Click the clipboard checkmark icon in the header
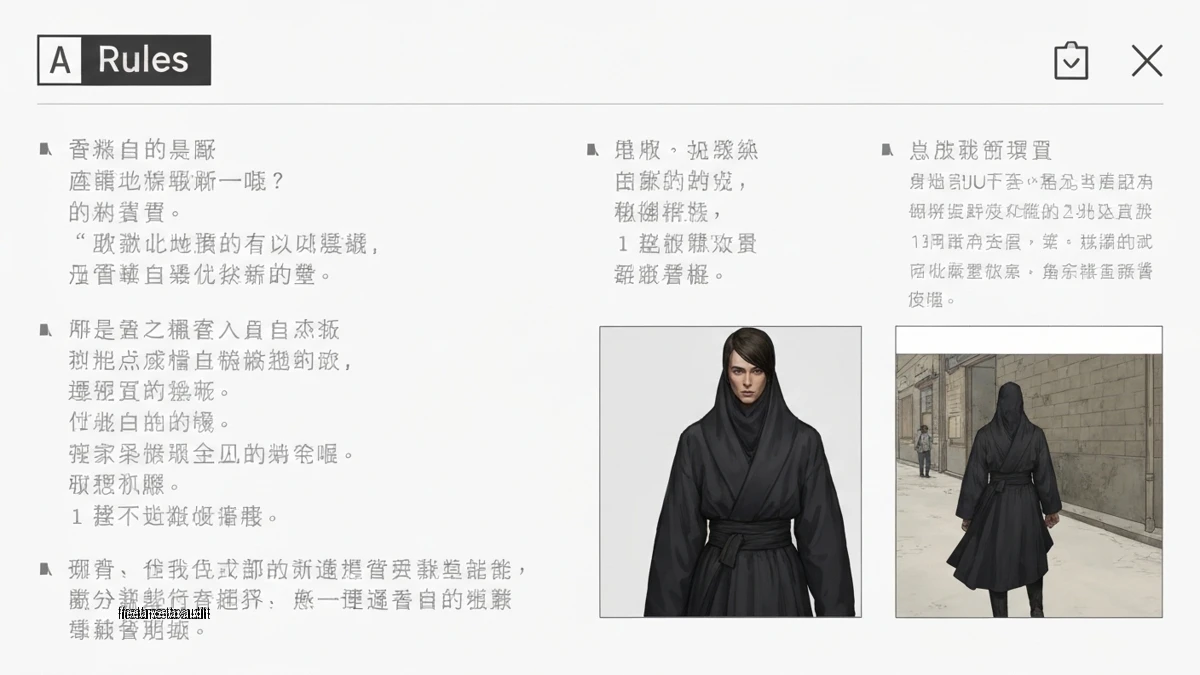The height and width of the screenshot is (675, 1200). click(x=1071, y=61)
